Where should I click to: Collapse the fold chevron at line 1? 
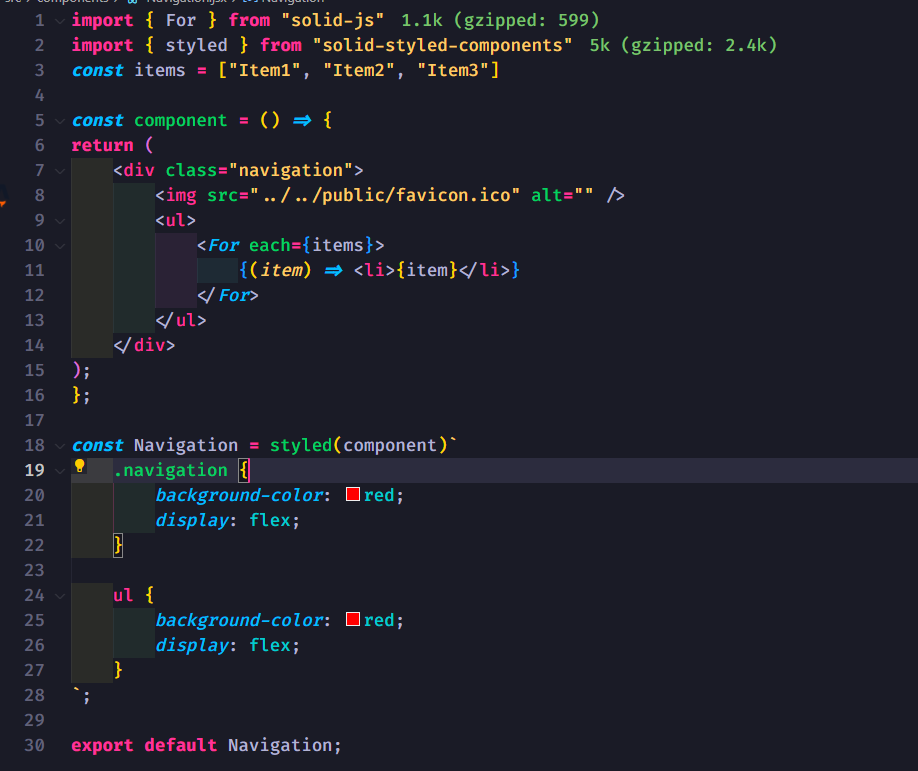pyautogui.click(x=60, y=21)
